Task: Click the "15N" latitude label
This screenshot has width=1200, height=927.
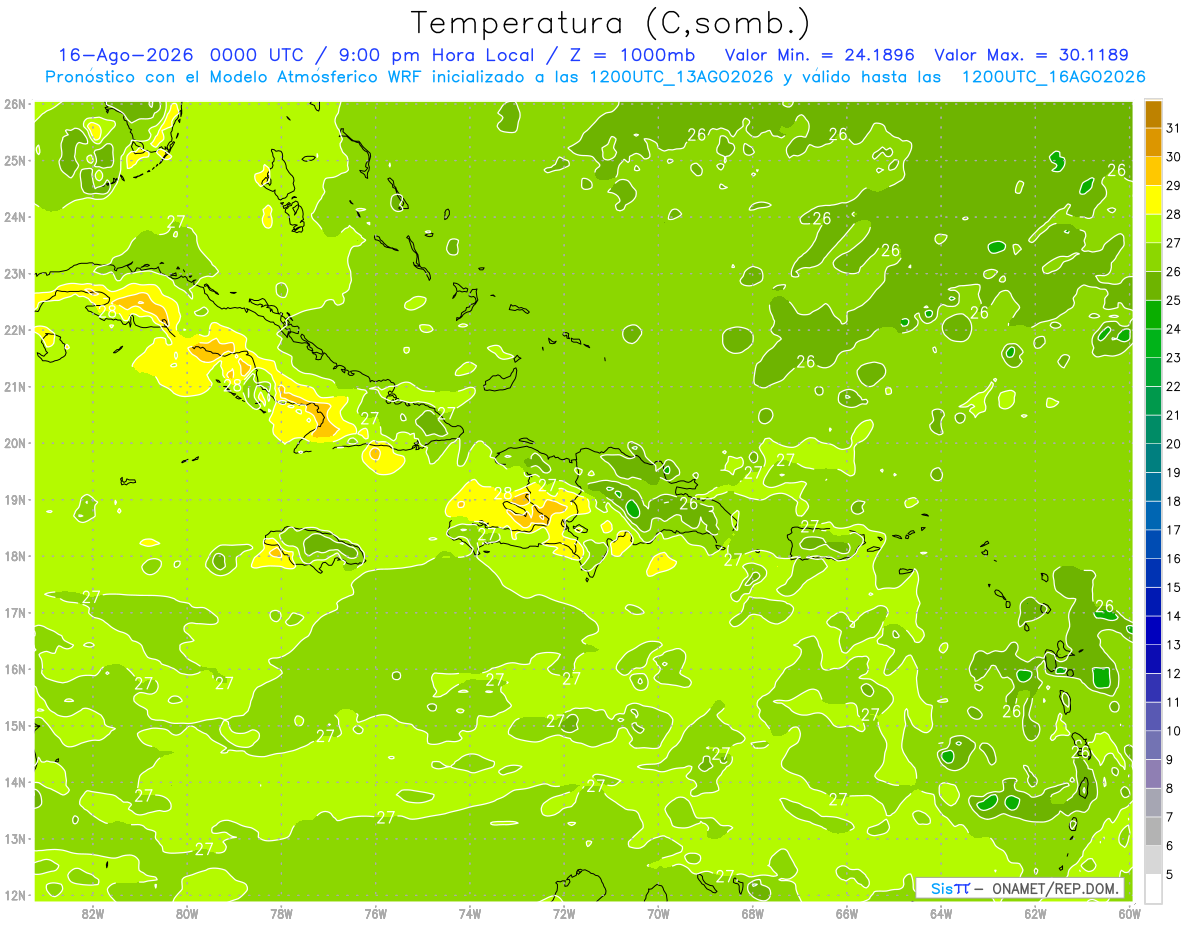Action: pos(15,725)
